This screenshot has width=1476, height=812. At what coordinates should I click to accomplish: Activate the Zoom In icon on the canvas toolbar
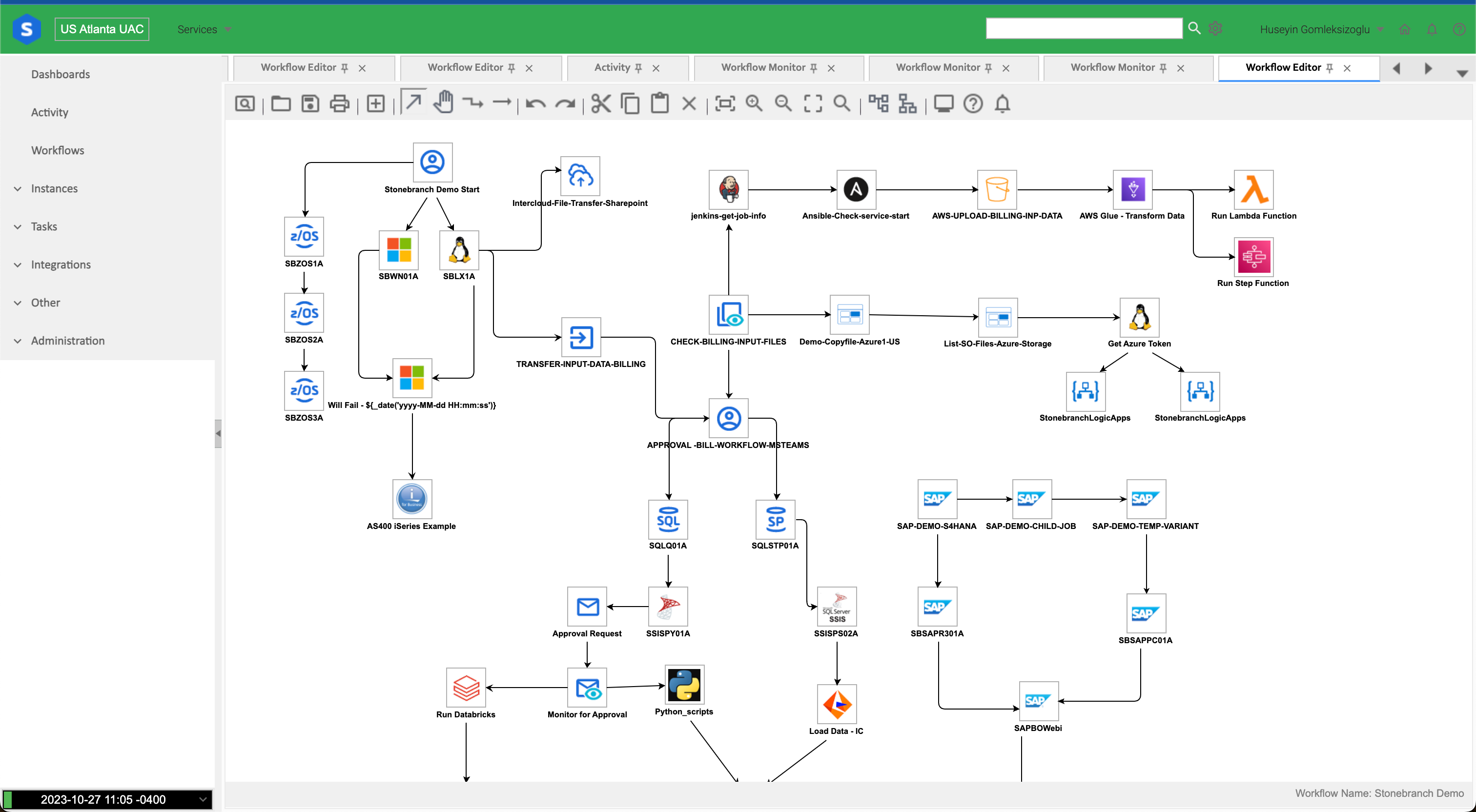(754, 103)
